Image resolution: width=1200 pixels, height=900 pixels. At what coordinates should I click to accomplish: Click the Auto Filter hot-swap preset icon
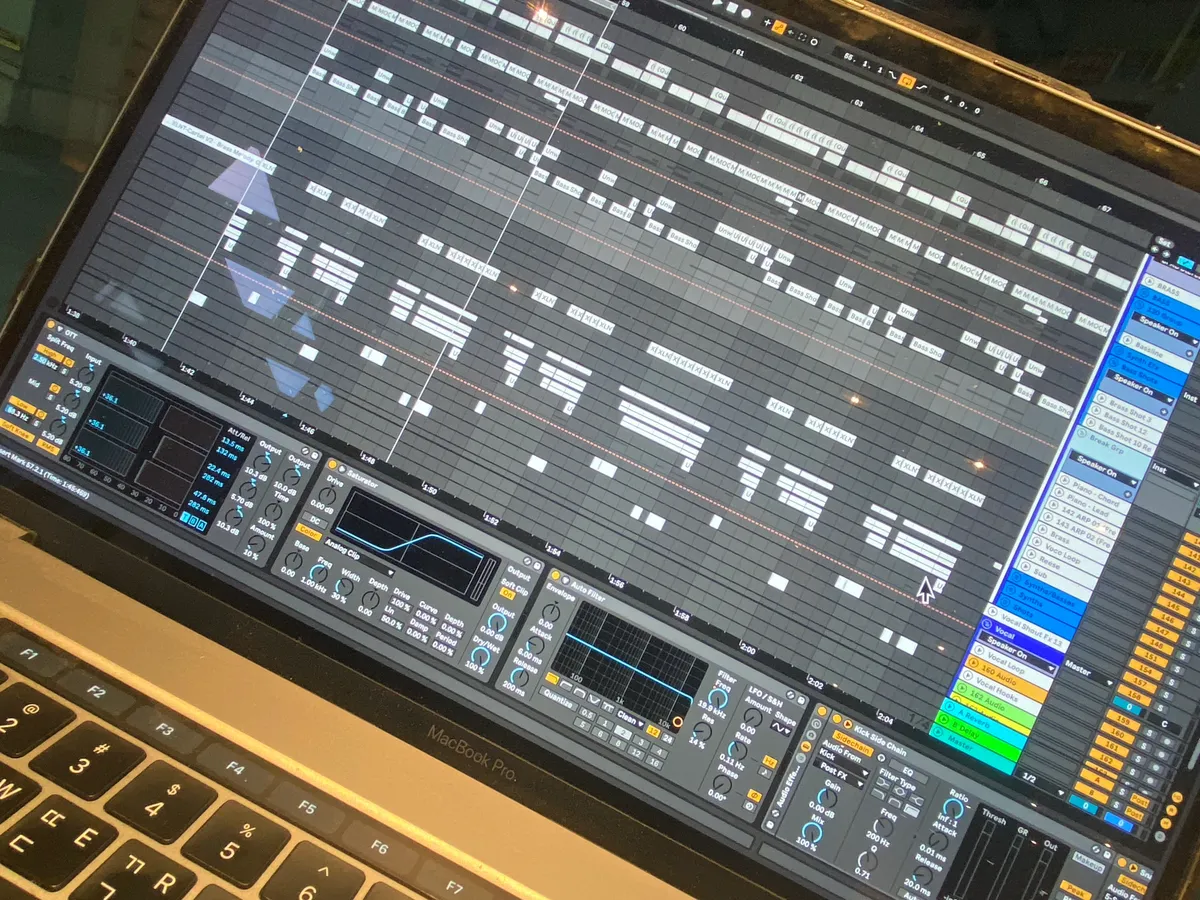click(x=790, y=694)
